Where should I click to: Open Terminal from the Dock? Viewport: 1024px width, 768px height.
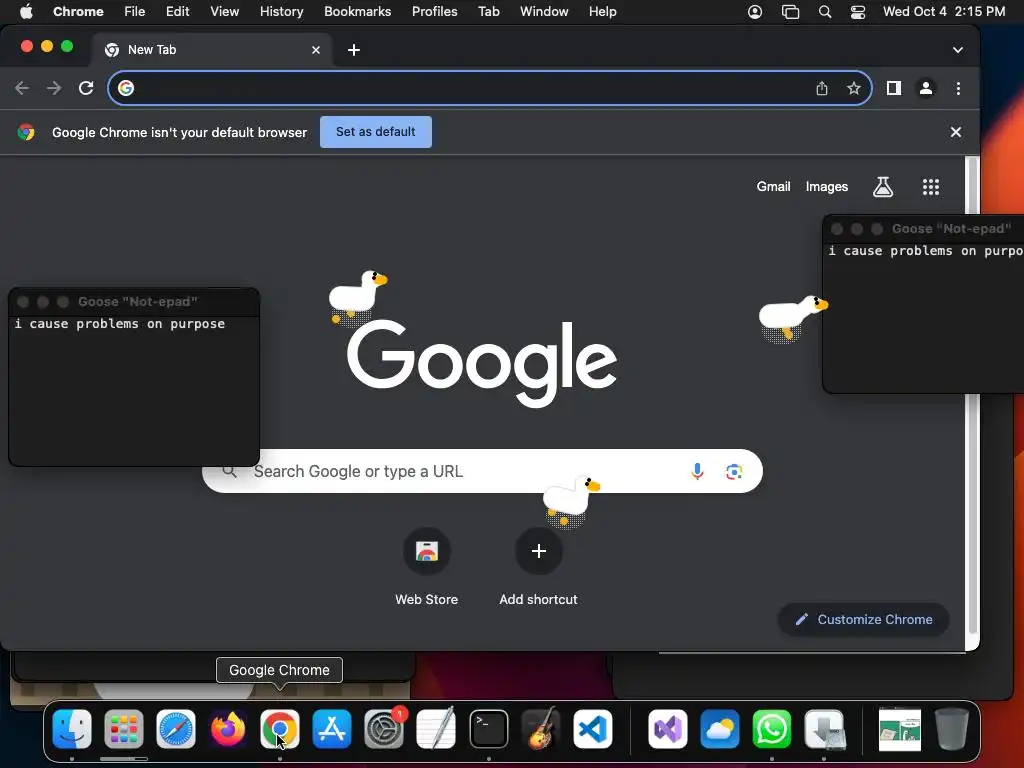click(488, 729)
